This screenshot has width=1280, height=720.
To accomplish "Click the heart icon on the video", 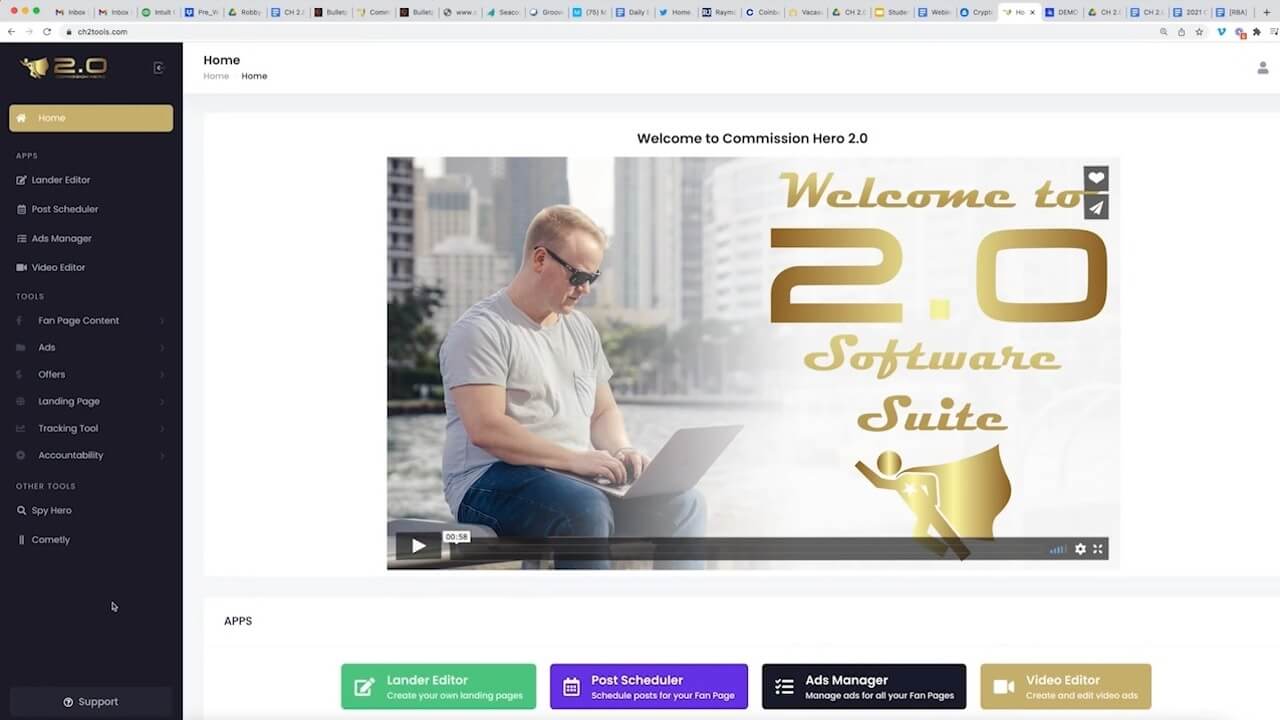I will (x=1096, y=178).
